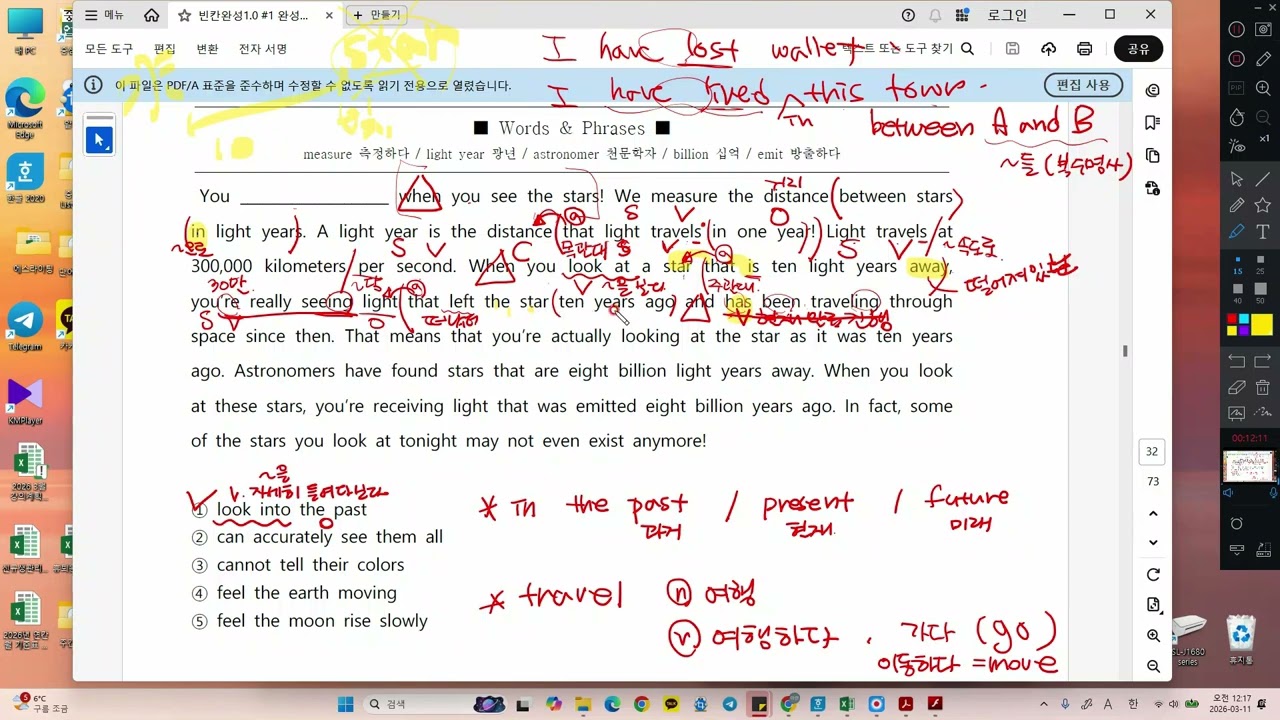Select the star shape tool
The width and height of the screenshot is (1280, 720).
[x=1263, y=205]
